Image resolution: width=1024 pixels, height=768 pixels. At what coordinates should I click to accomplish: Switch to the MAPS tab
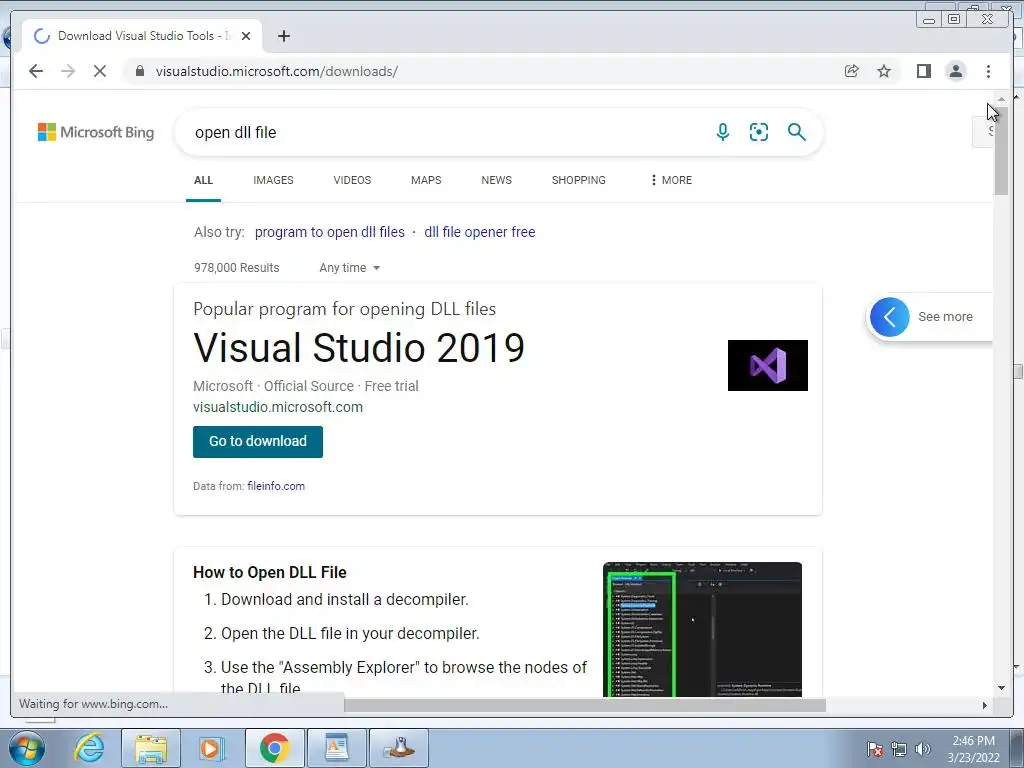click(426, 180)
